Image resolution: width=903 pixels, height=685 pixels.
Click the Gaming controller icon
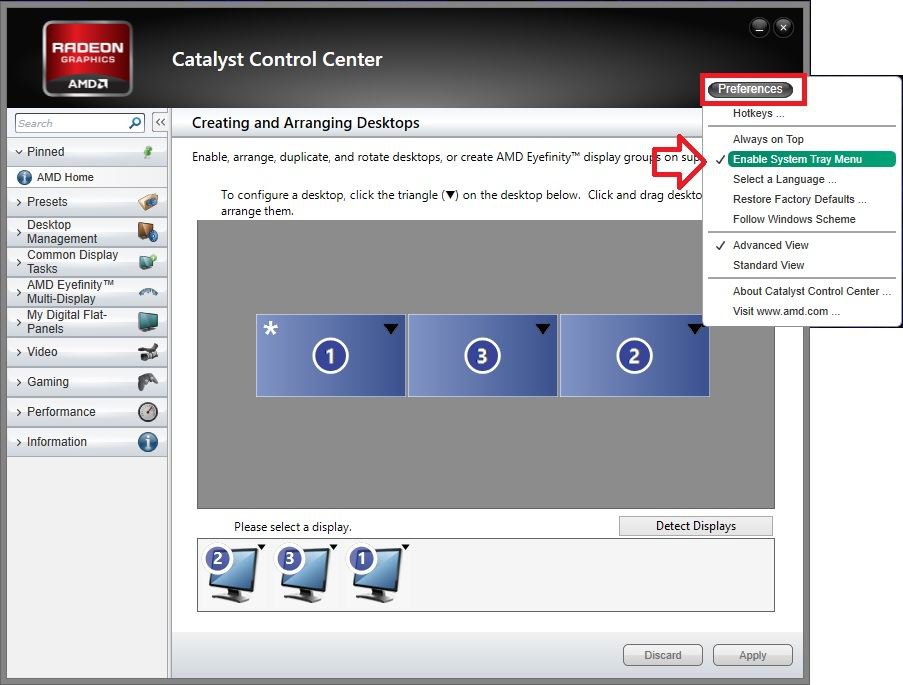(148, 381)
